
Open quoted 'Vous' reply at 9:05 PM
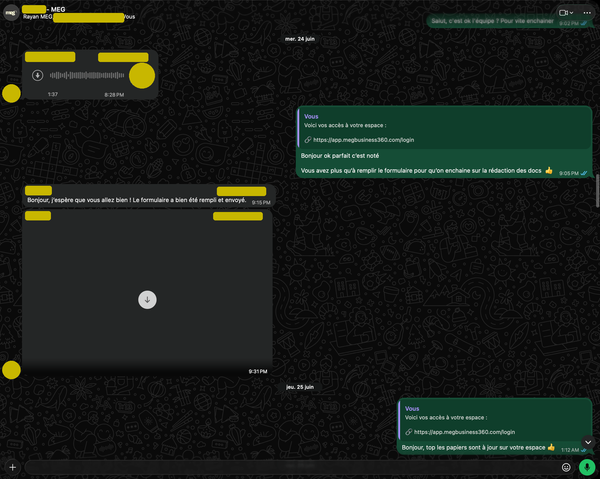[444, 129]
